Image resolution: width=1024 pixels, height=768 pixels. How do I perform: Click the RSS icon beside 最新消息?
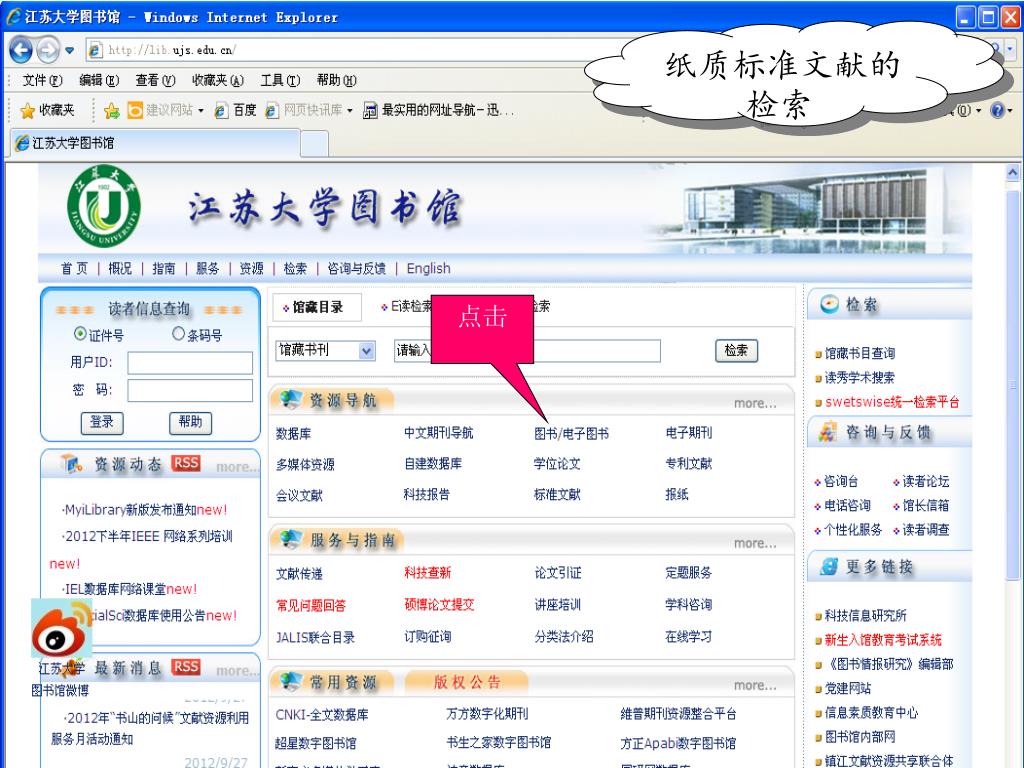coord(186,666)
